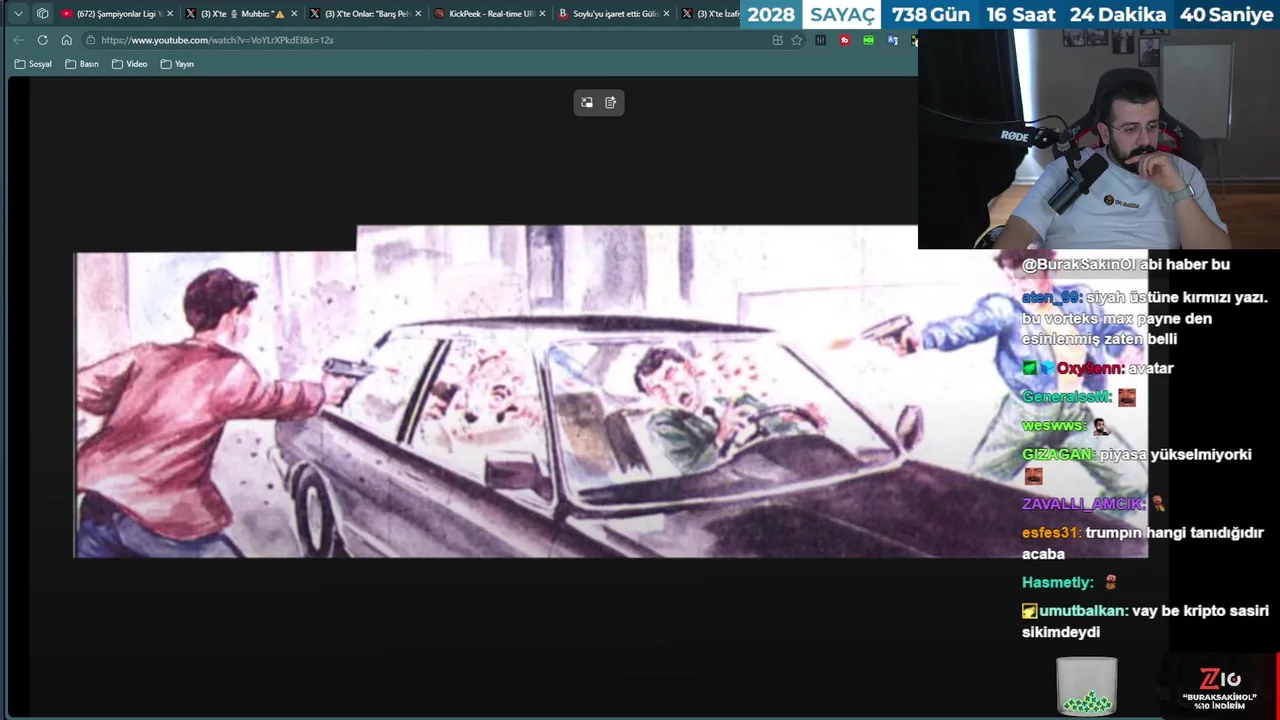Close the Soylu'yu işaret etti tab
Image resolution: width=1280 pixels, height=720 pixels.
pos(666,14)
